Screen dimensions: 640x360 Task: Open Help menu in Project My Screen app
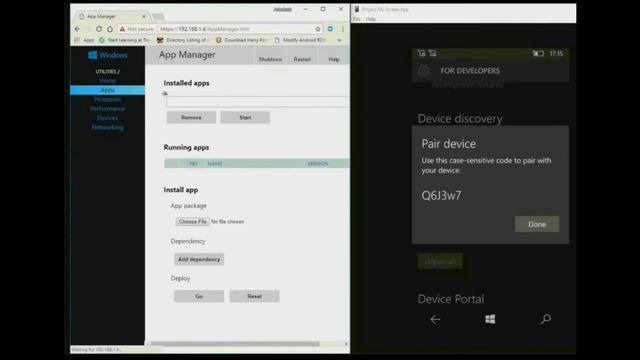tap(371, 19)
